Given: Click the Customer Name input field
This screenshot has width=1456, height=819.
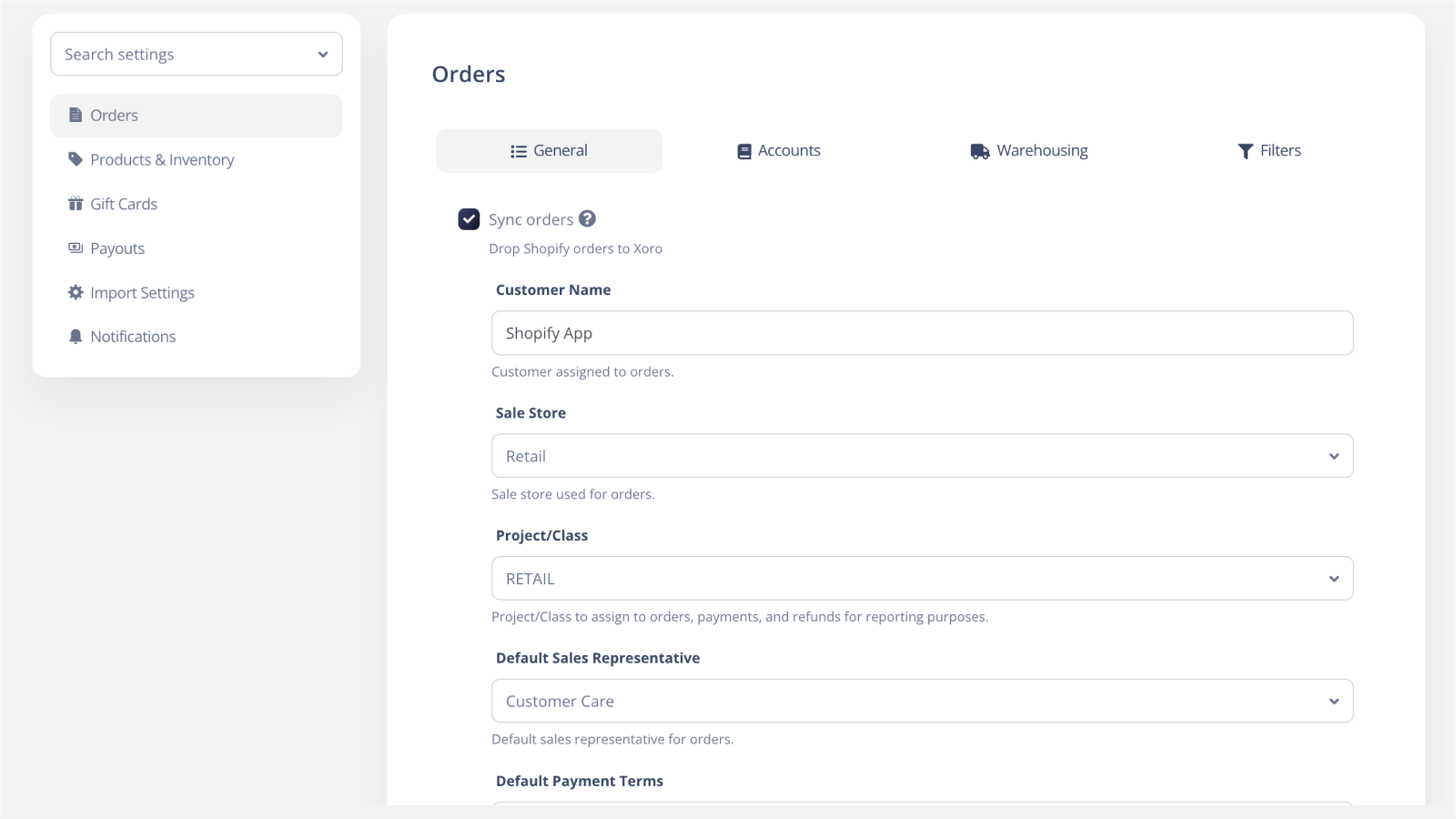Looking at the screenshot, I should click(x=922, y=333).
